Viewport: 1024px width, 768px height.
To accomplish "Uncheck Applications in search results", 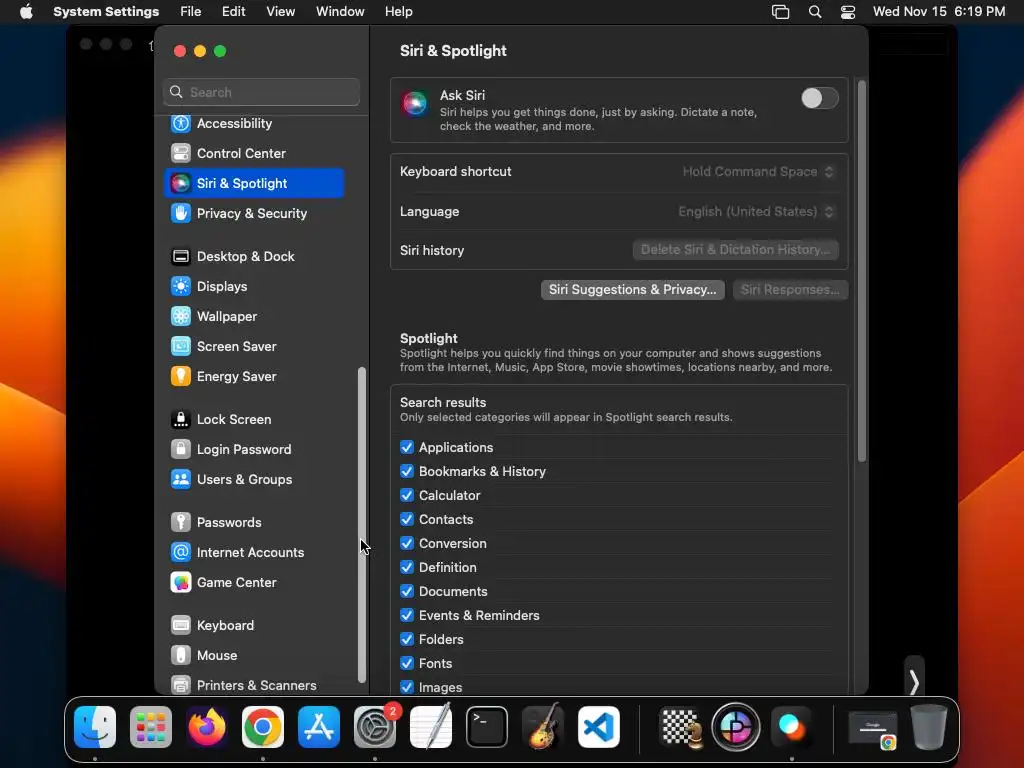I will [407, 447].
